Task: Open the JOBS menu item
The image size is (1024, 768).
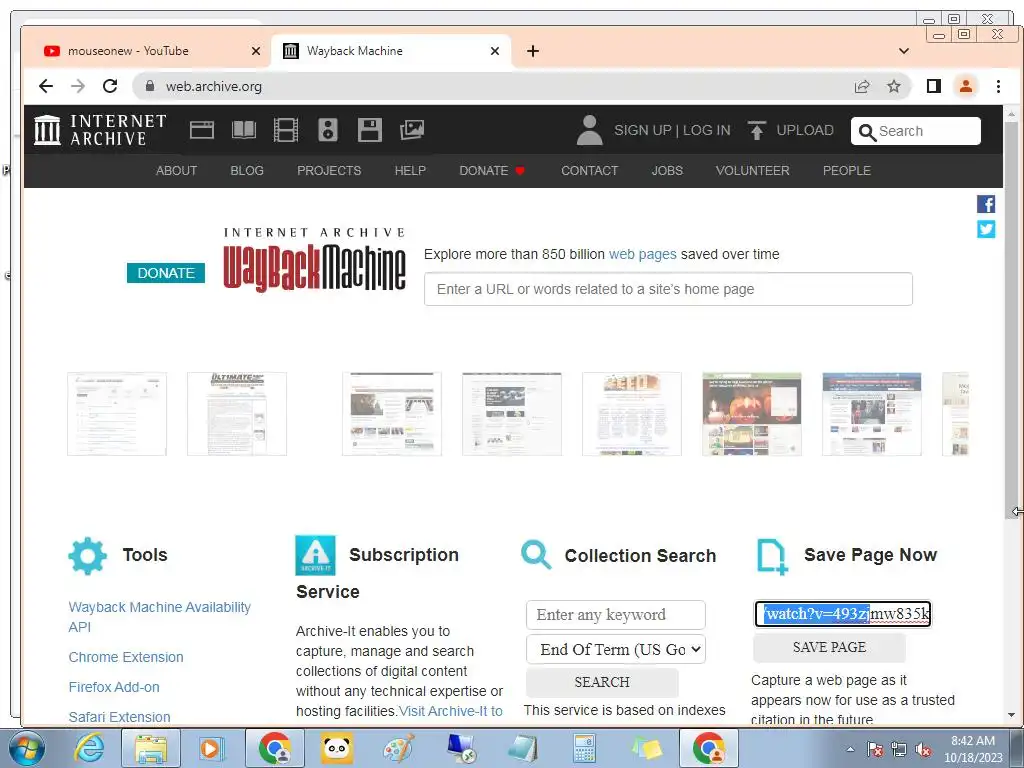Action: pyautogui.click(x=667, y=170)
